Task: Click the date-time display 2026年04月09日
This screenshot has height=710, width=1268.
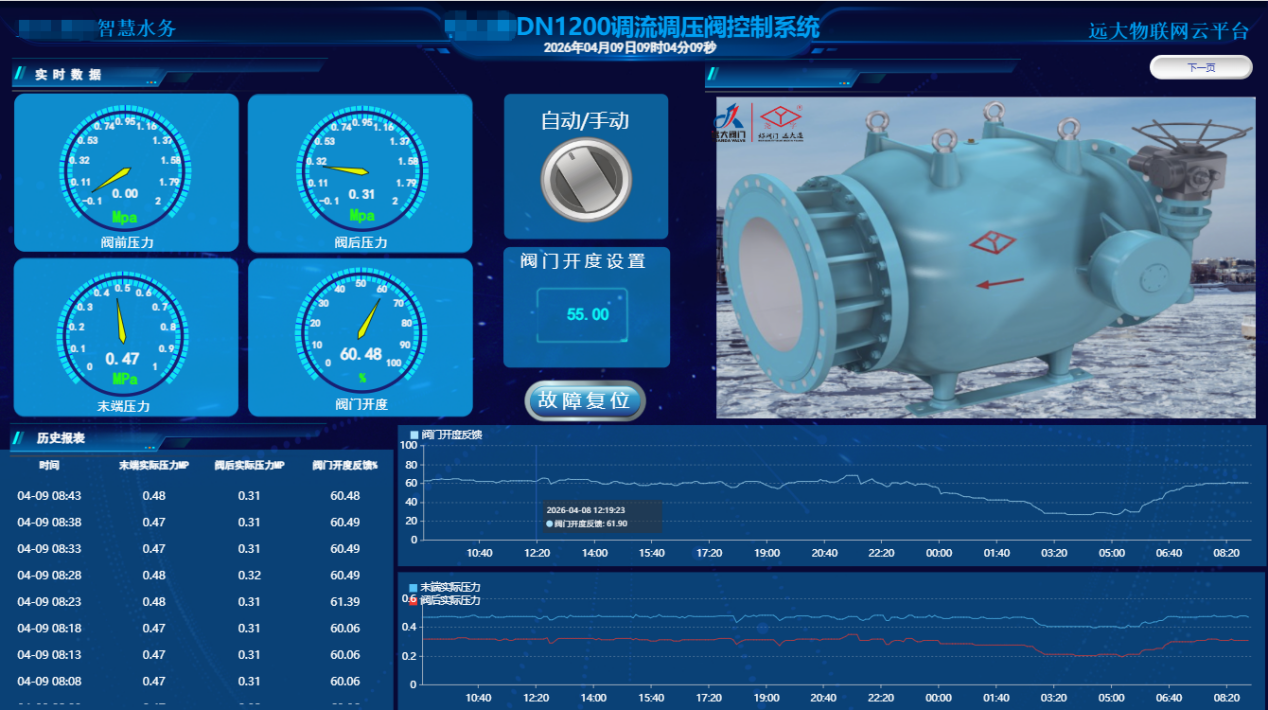Action: (630, 47)
